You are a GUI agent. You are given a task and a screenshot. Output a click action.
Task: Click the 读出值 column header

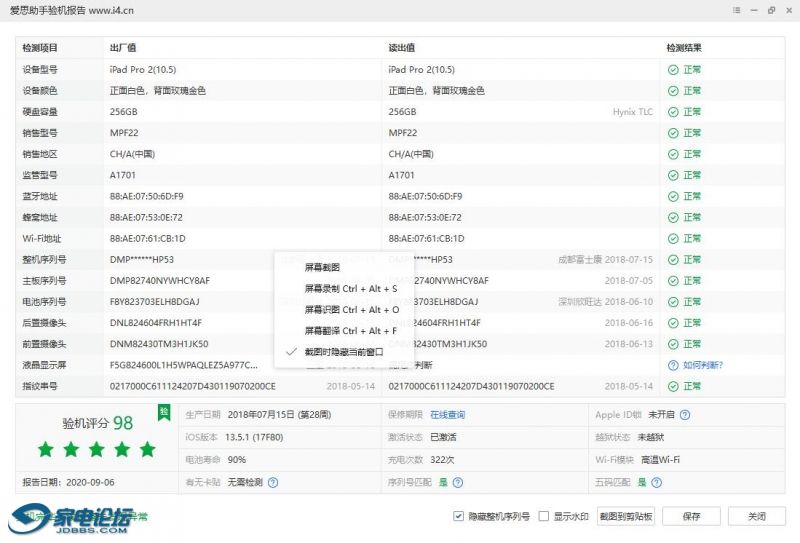coord(402,48)
